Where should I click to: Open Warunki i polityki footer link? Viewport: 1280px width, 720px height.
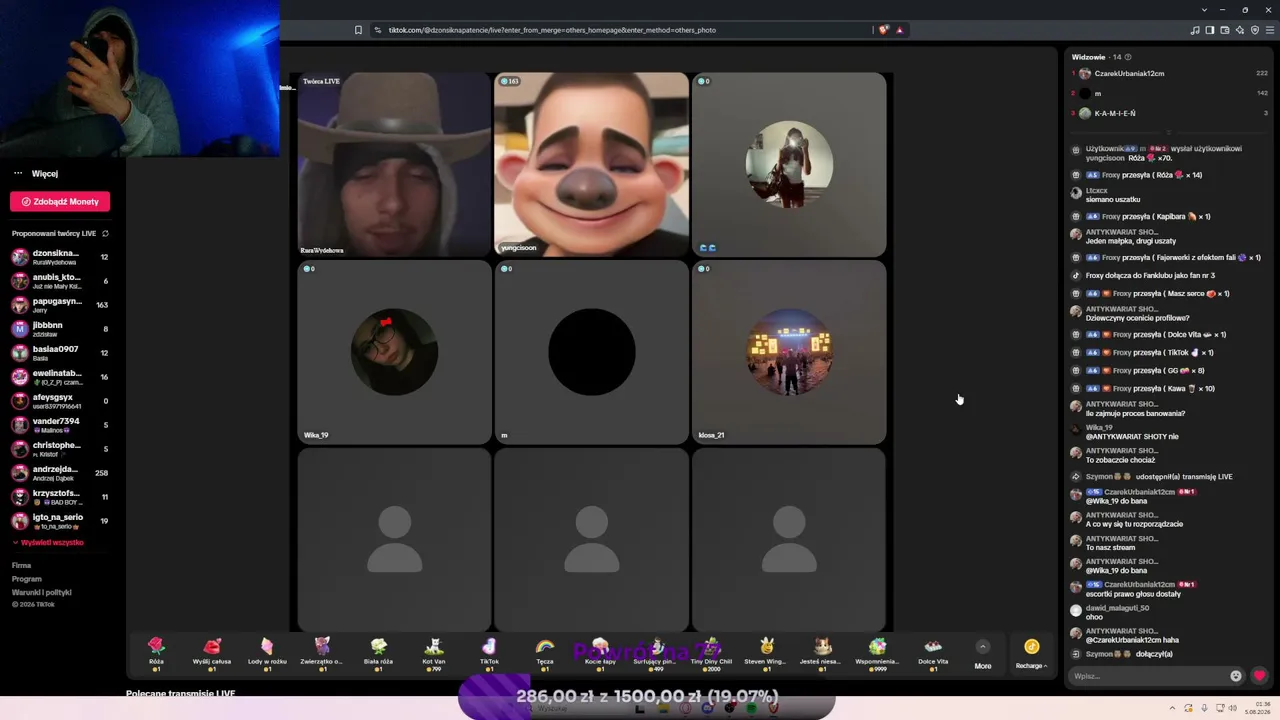(42, 592)
